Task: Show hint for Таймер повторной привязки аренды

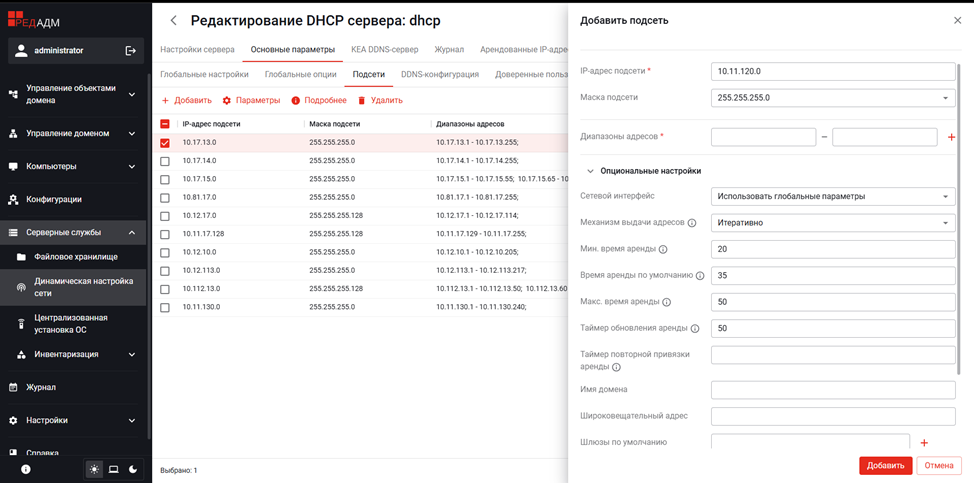Action: (616, 368)
